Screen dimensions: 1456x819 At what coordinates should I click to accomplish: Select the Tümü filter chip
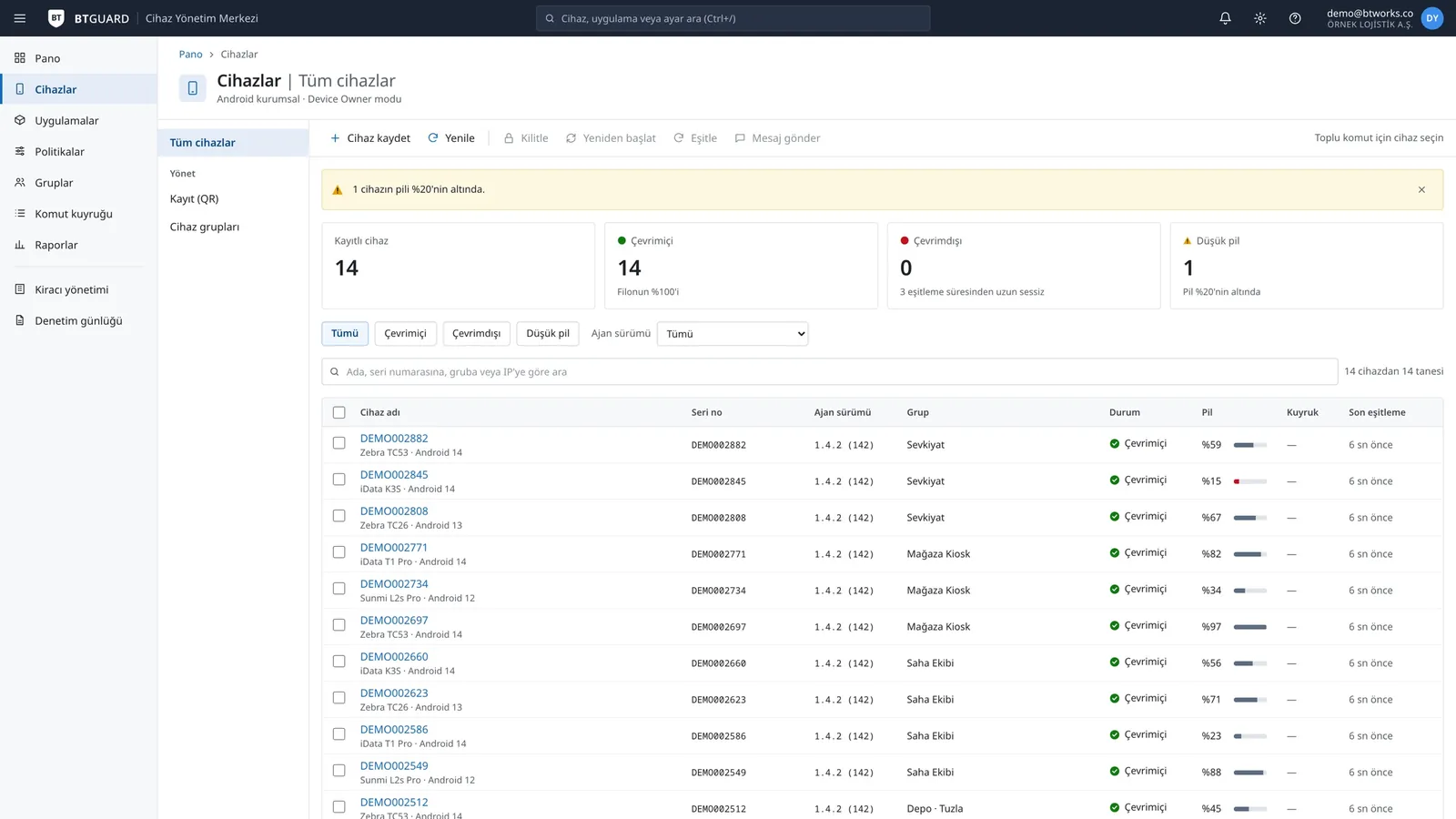click(x=345, y=334)
